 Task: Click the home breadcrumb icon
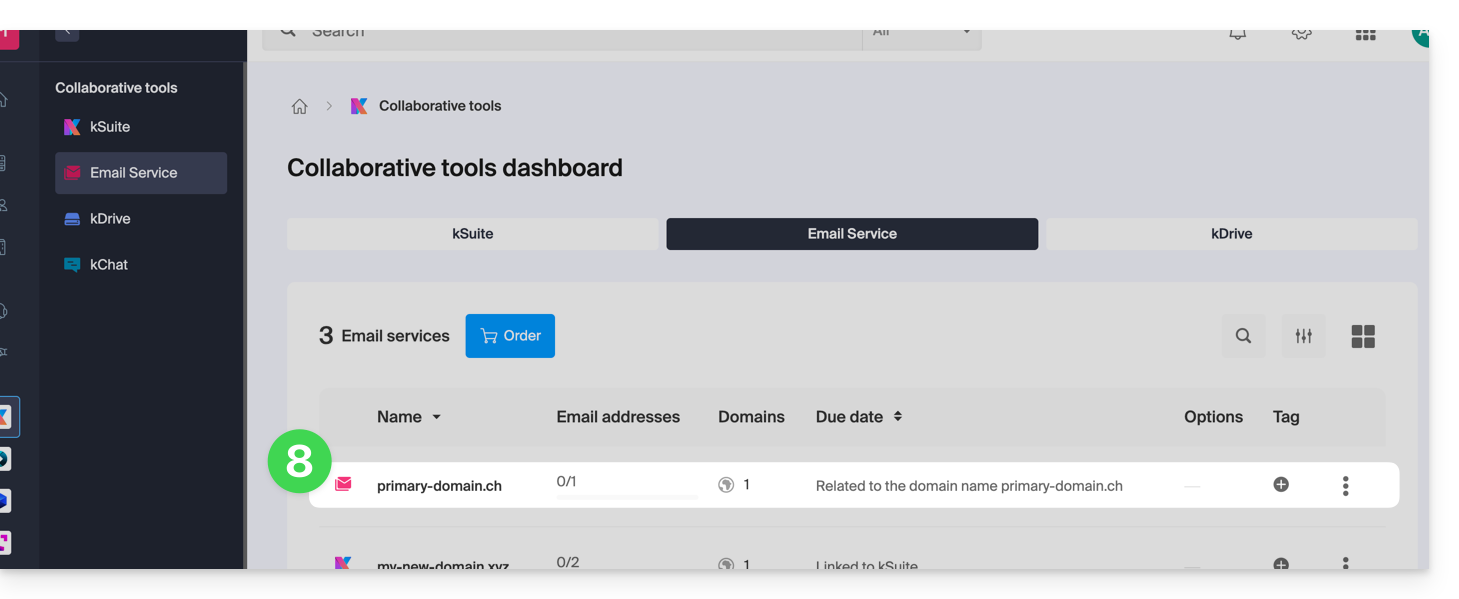[x=299, y=106]
